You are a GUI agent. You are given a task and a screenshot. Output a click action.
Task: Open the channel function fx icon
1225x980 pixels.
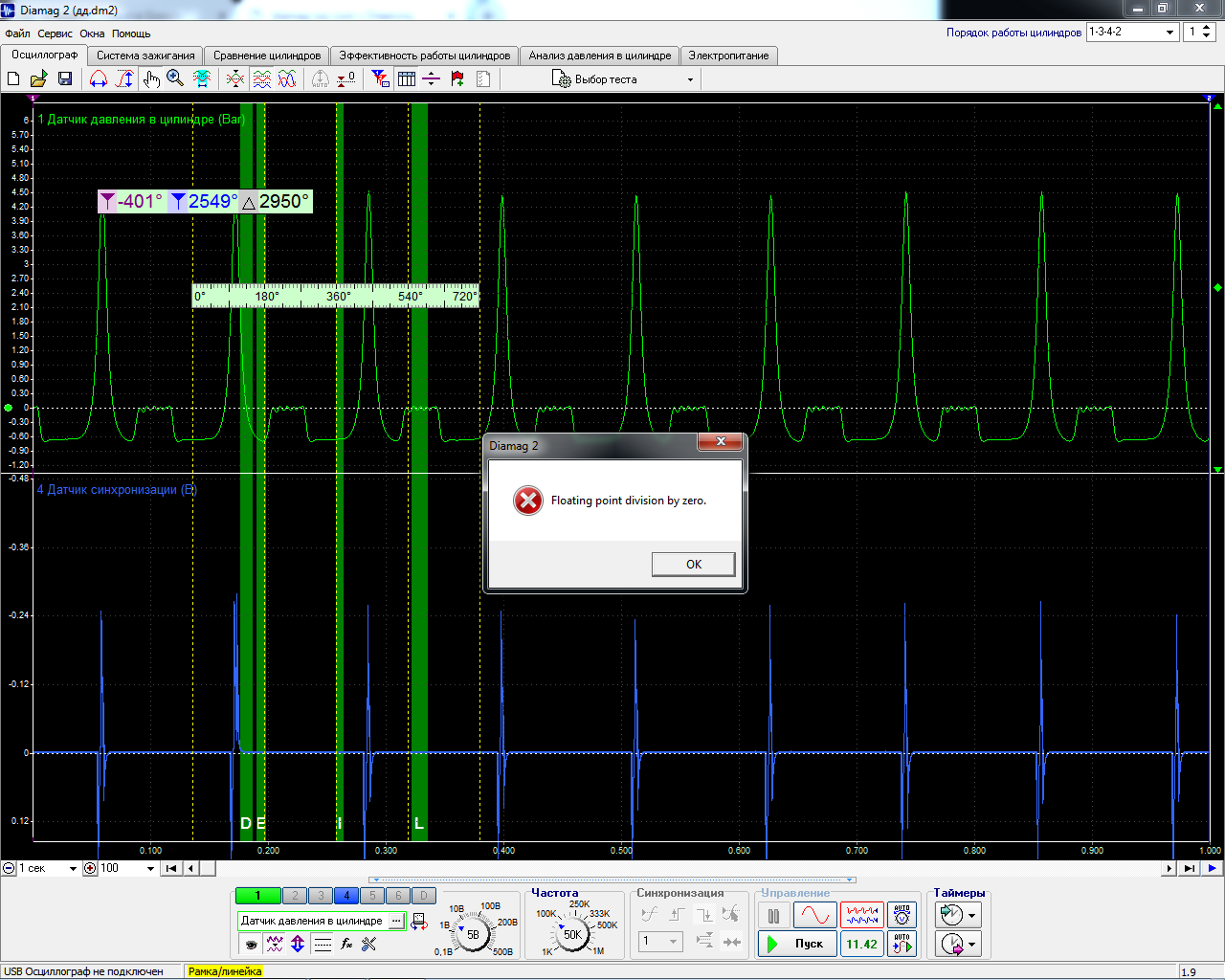[346, 944]
